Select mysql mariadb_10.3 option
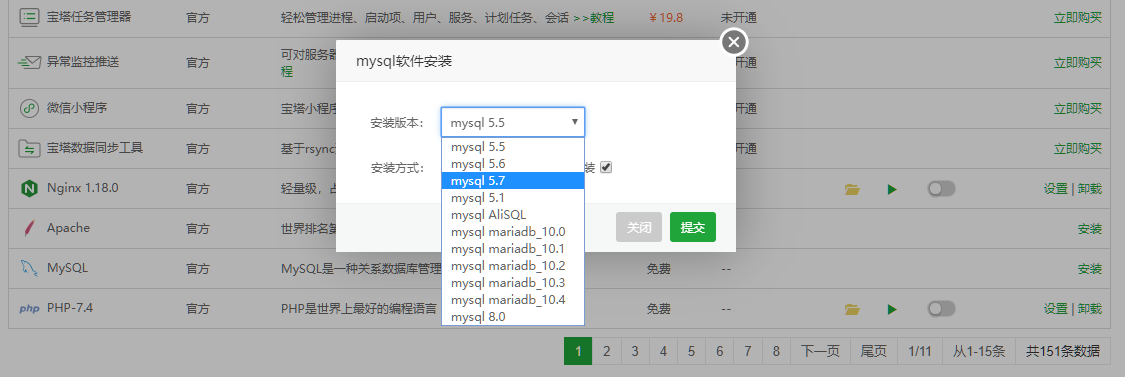1125x377 pixels. pyautogui.click(x=513, y=283)
